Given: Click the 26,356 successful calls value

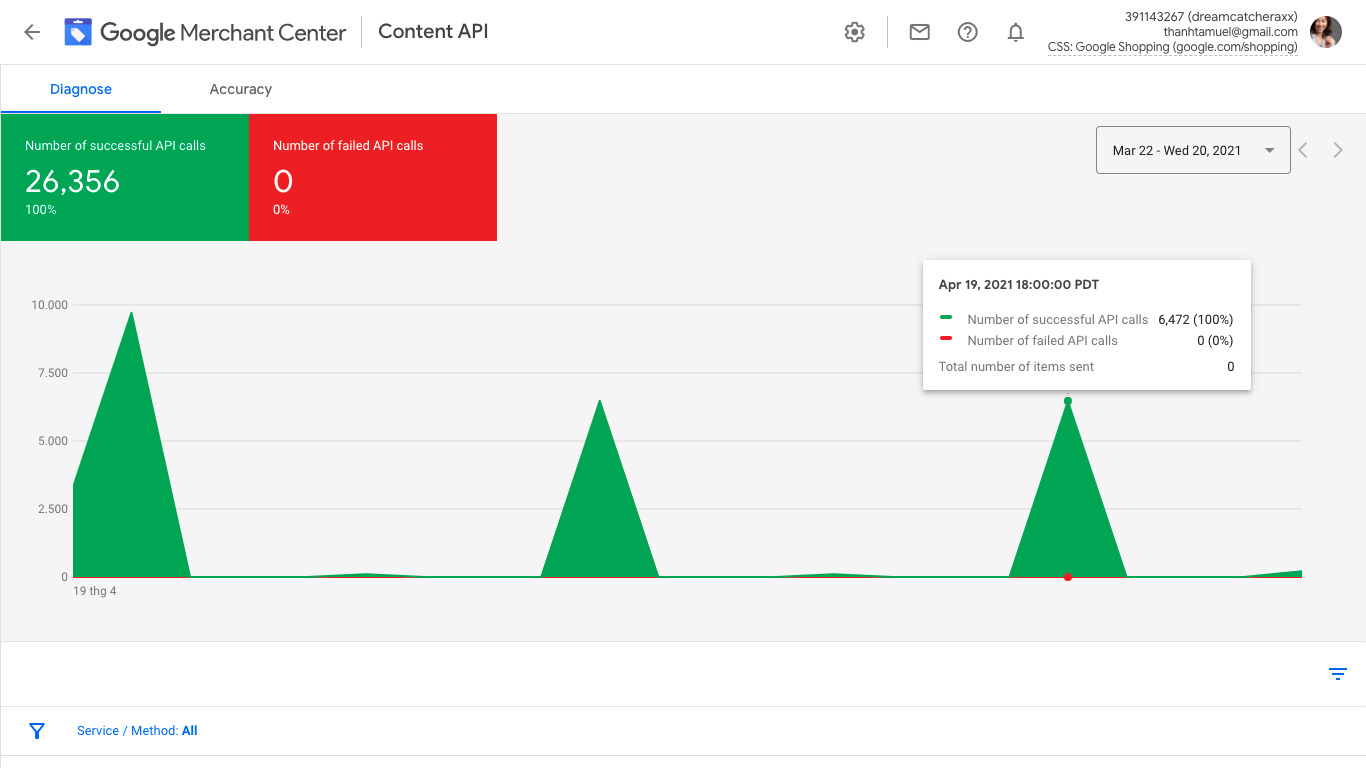Looking at the screenshot, I should coord(72,181).
